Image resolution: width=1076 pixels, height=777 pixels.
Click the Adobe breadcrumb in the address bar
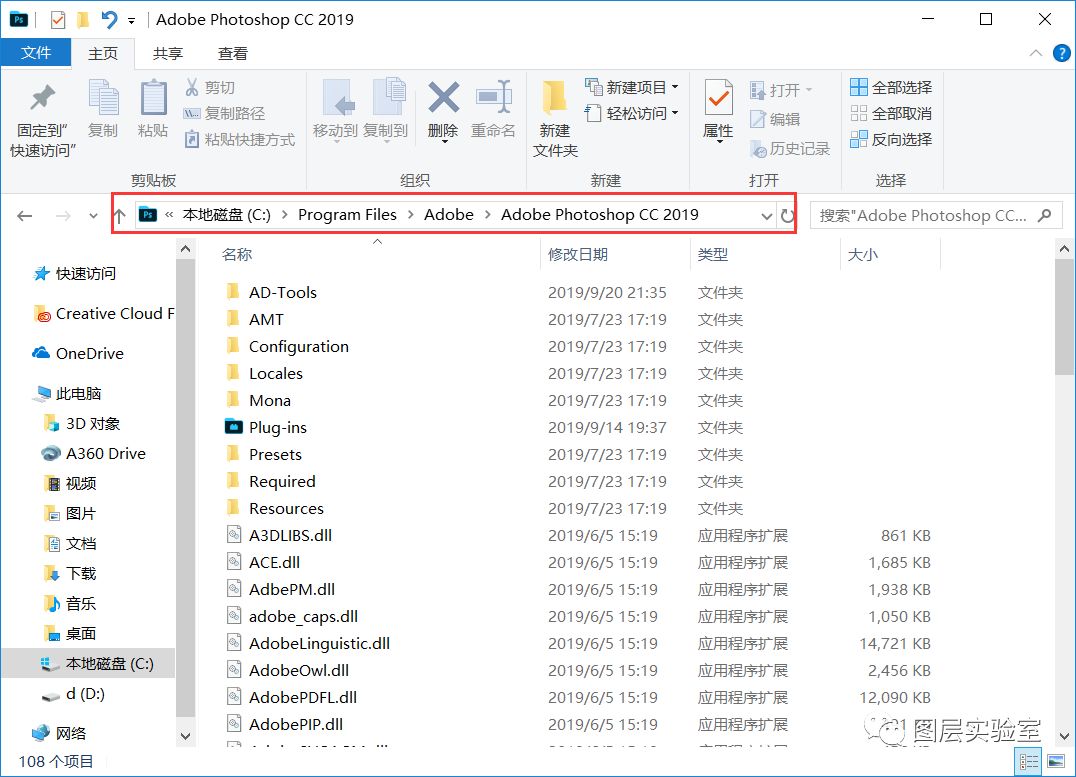point(449,215)
